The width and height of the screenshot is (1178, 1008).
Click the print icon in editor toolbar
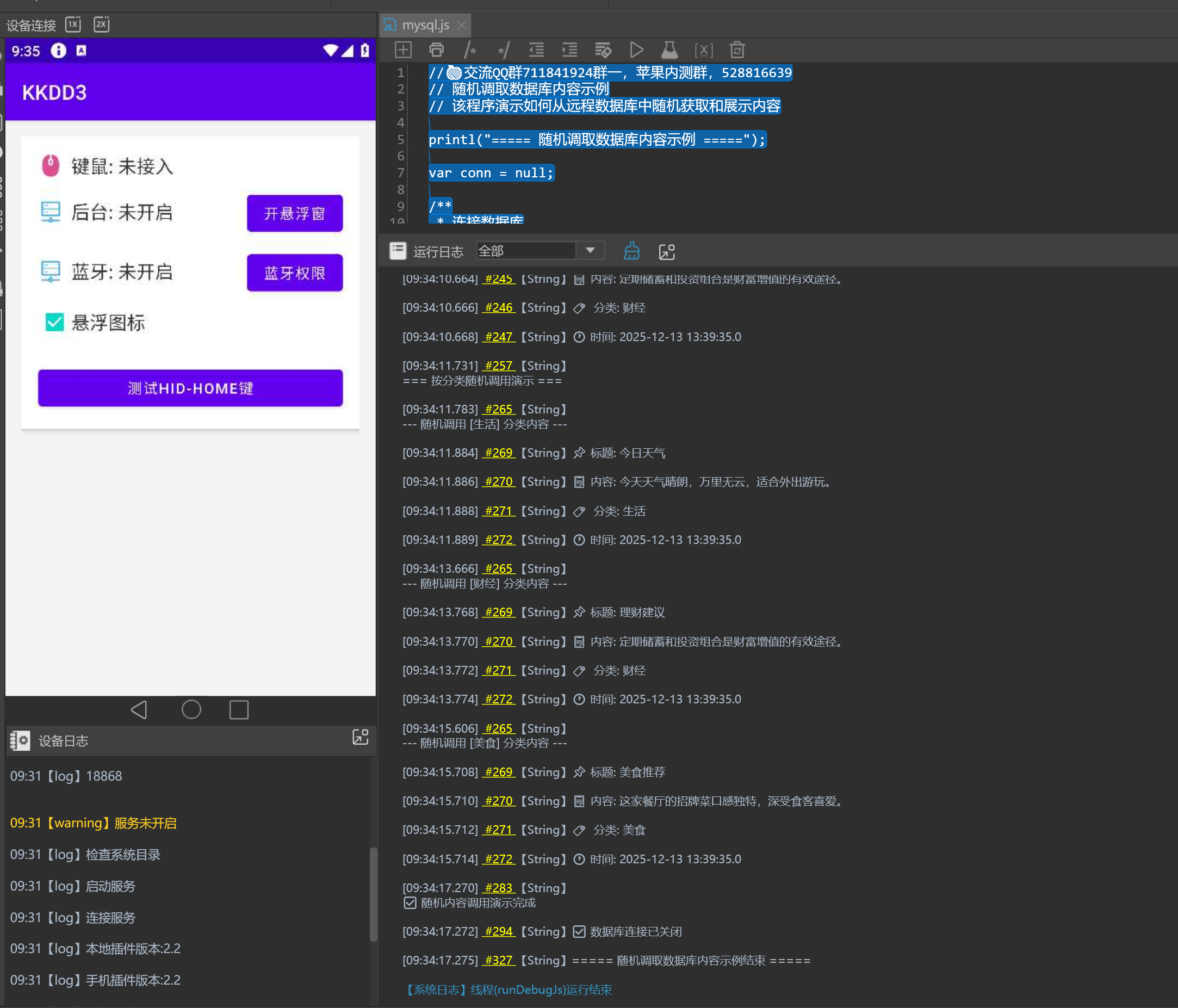click(x=436, y=50)
